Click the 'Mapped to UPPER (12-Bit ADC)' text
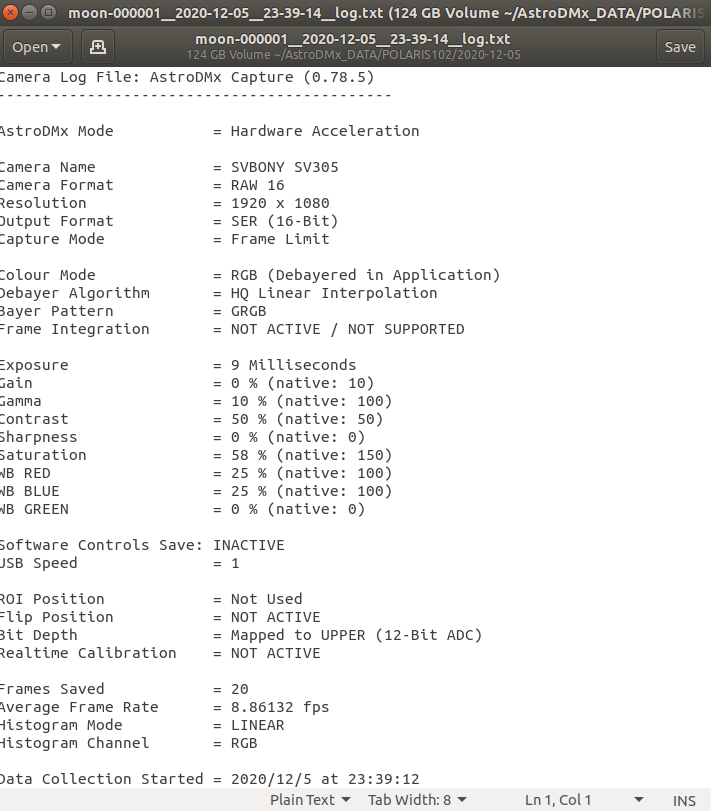Image resolution: width=711 pixels, height=811 pixels. click(356, 635)
